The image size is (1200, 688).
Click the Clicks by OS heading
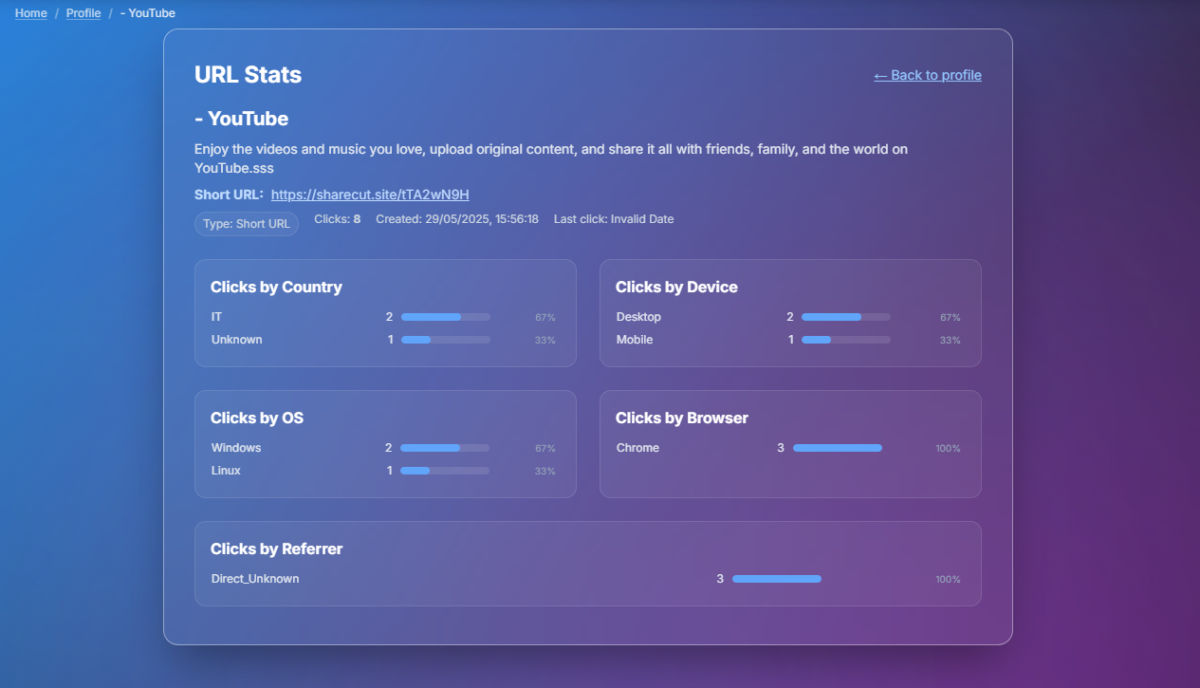pyautogui.click(x=257, y=418)
